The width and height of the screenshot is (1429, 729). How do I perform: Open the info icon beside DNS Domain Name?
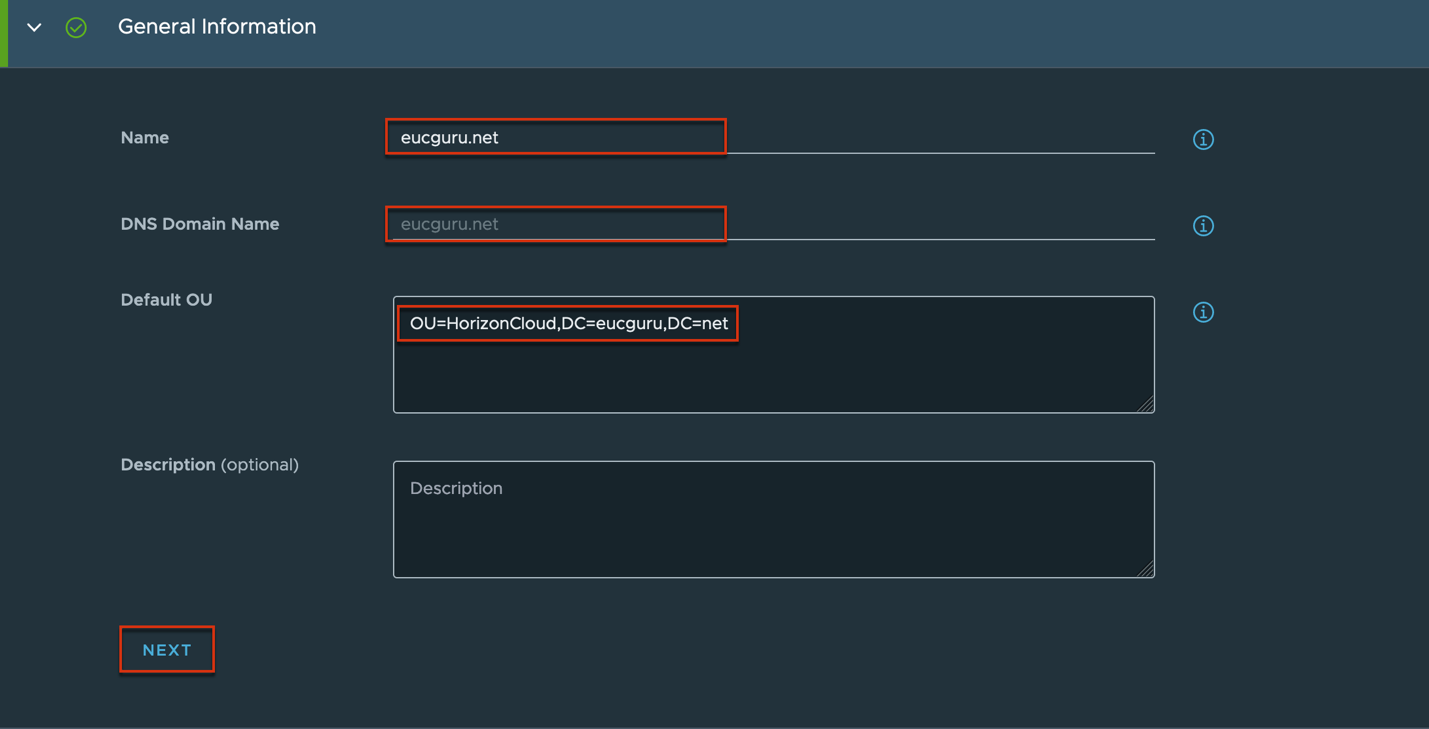1203,225
